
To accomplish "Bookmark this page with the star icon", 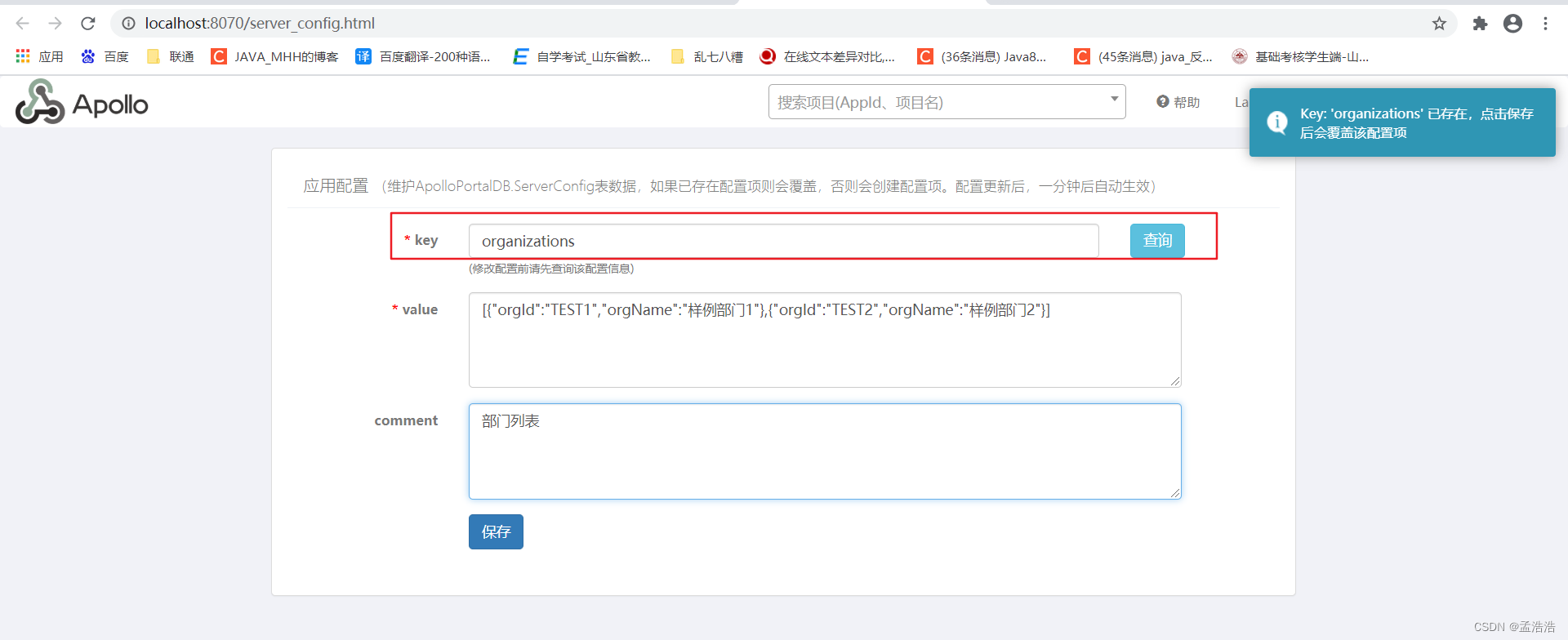I will [1439, 24].
